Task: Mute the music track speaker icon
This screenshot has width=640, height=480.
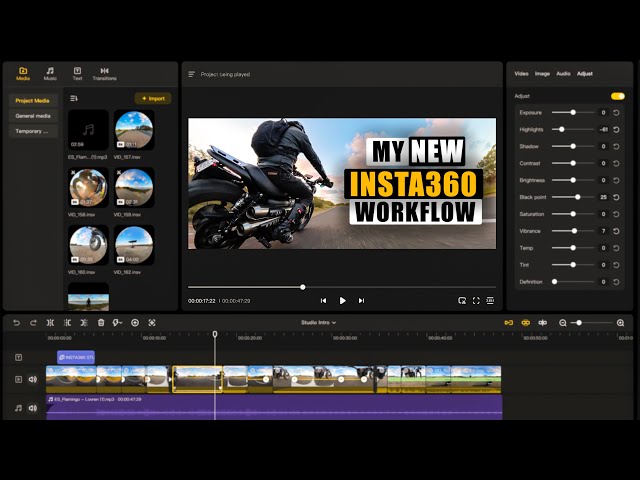Action: [x=33, y=408]
